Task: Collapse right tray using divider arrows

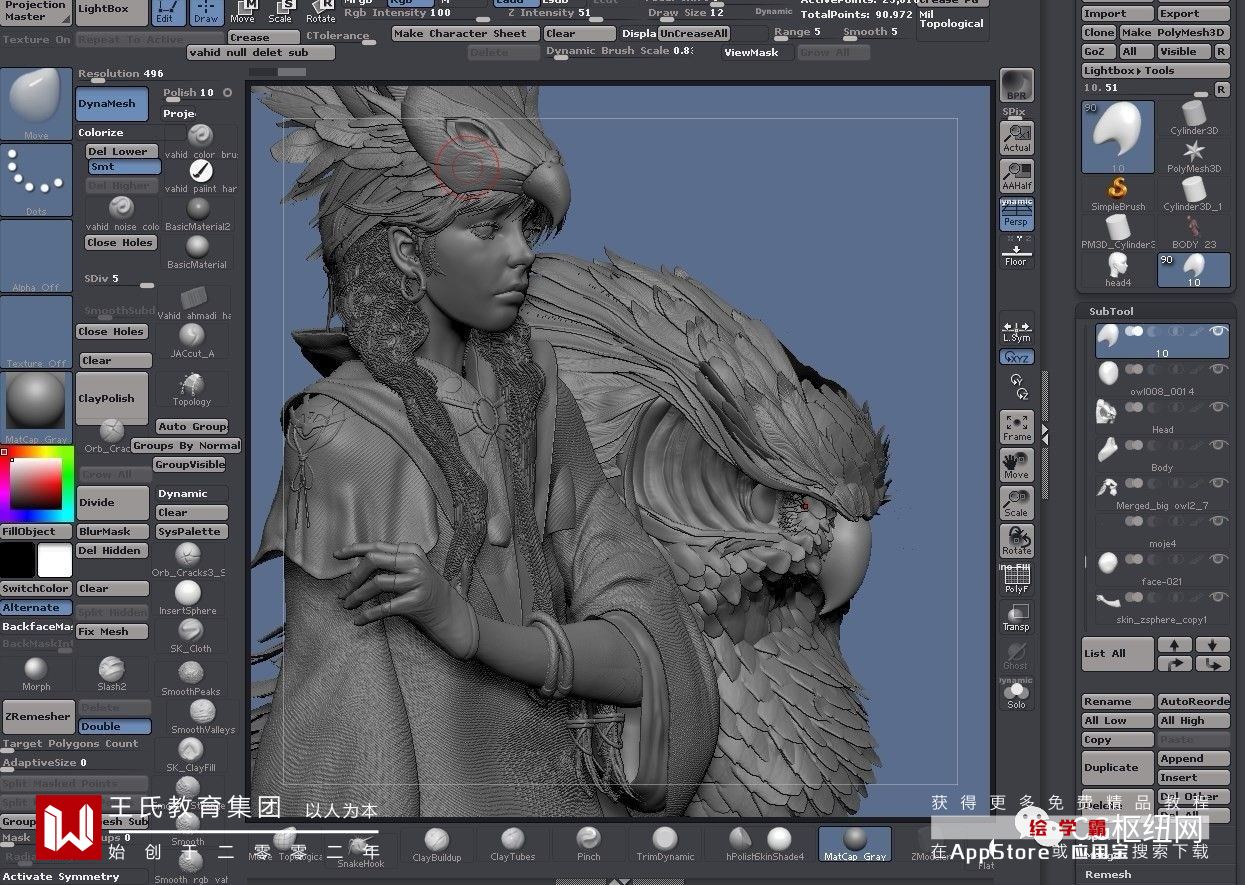Action: tap(1045, 432)
